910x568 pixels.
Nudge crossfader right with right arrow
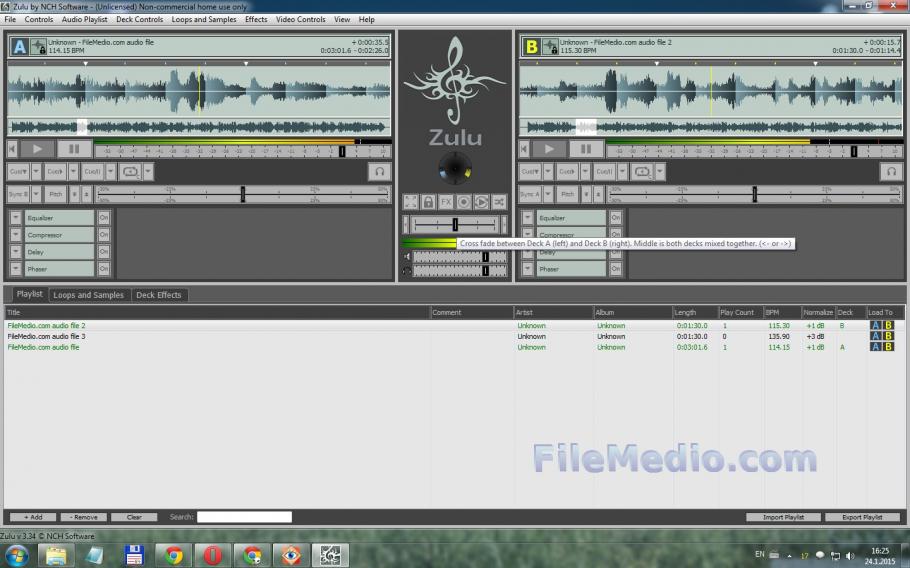point(504,224)
